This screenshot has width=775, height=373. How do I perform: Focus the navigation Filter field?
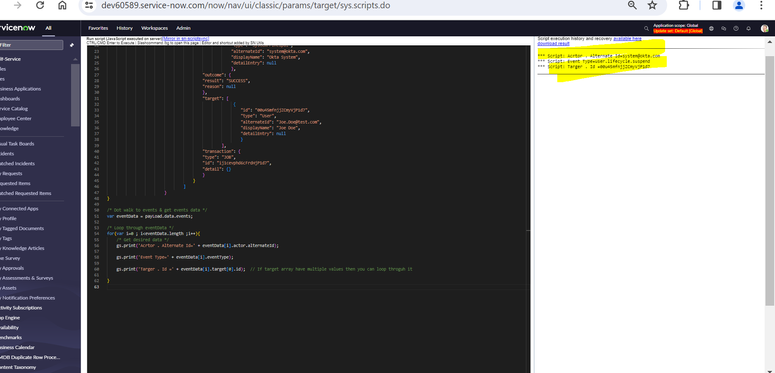tap(32, 45)
